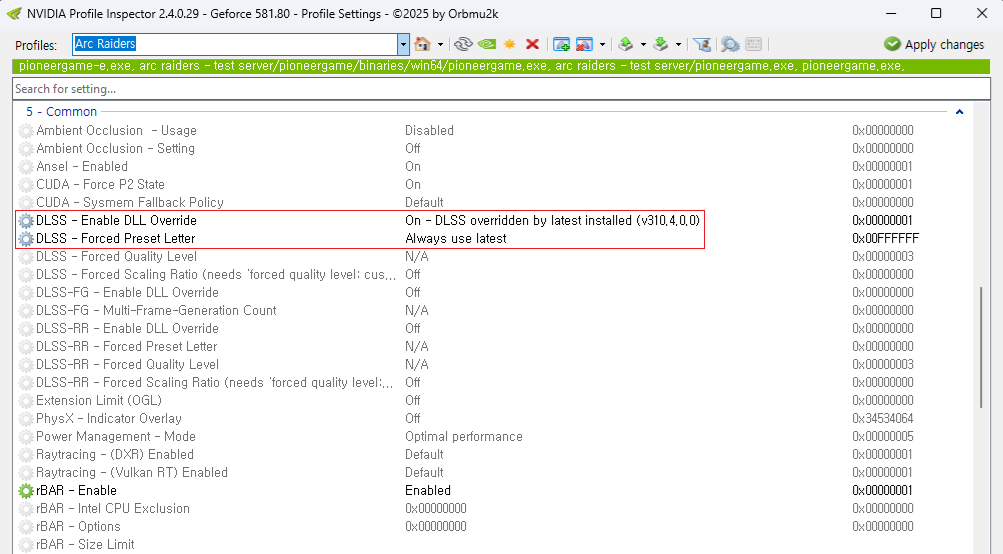Click the hex value 0x00000005

pyautogui.click(x=883, y=437)
